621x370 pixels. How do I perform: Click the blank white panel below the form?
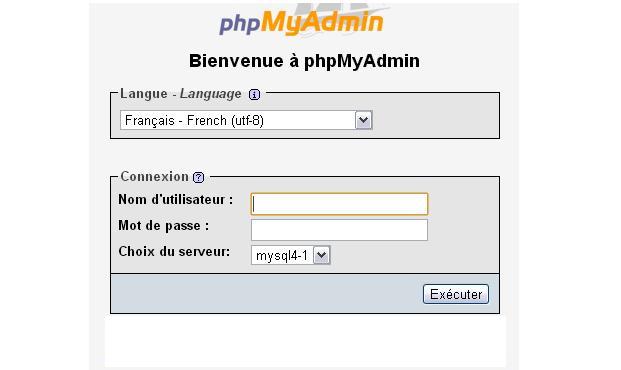point(305,341)
